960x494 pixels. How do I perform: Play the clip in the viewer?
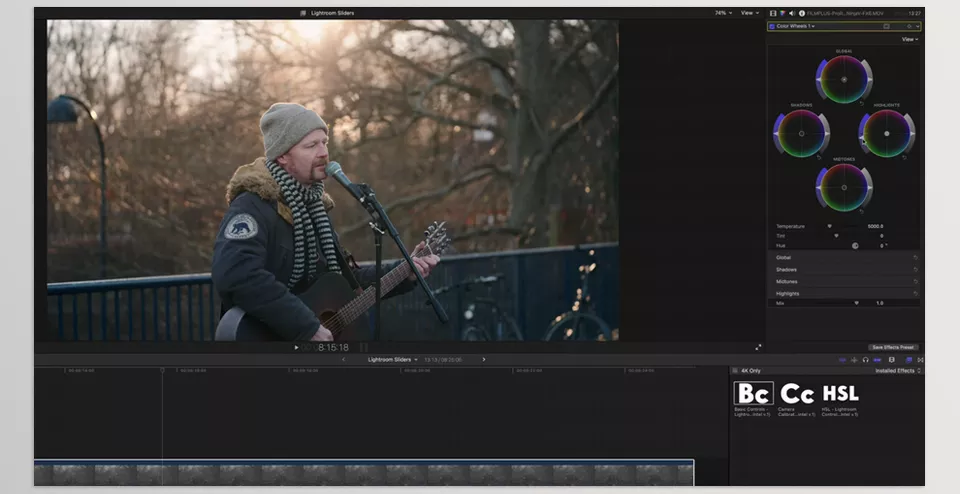tap(296, 348)
